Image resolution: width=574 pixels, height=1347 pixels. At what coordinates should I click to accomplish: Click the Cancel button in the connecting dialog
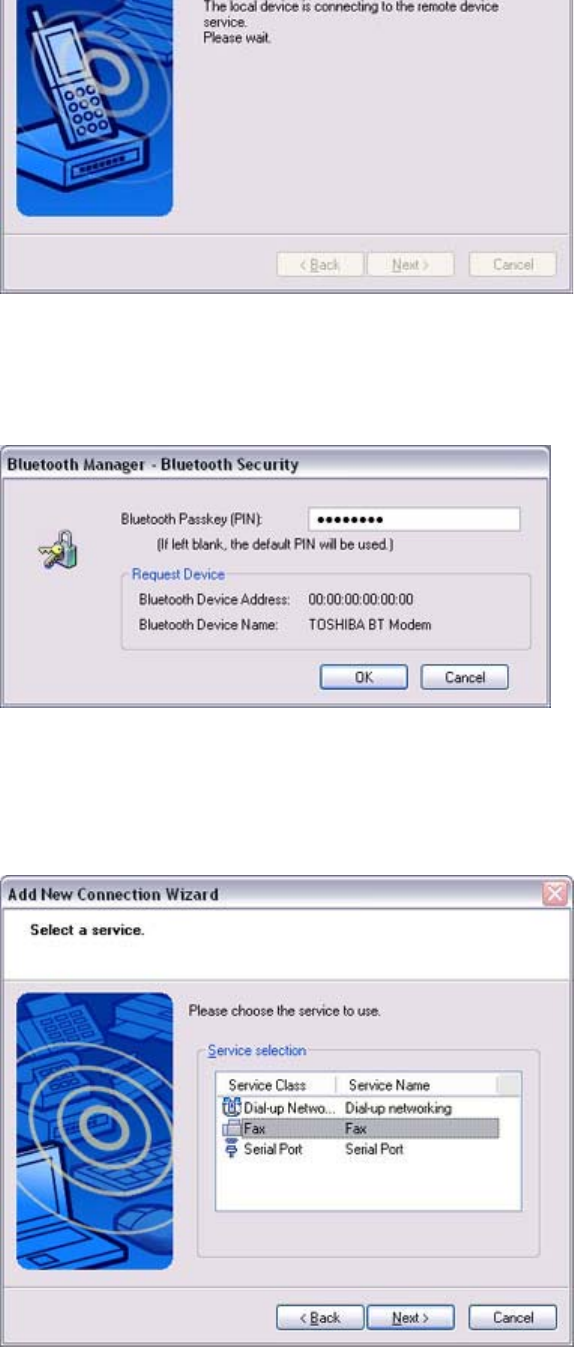click(513, 265)
